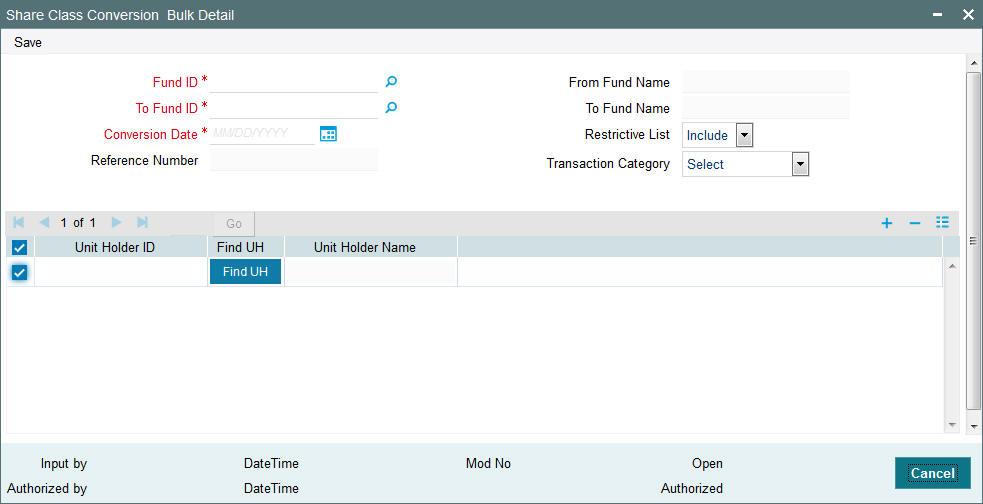Click the Open status label
This screenshot has width=983, height=504.
pos(707,464)
